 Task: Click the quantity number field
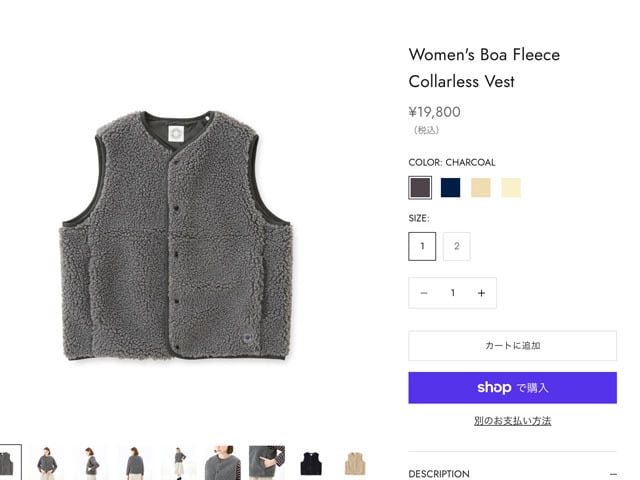click(x=452, y=293)
